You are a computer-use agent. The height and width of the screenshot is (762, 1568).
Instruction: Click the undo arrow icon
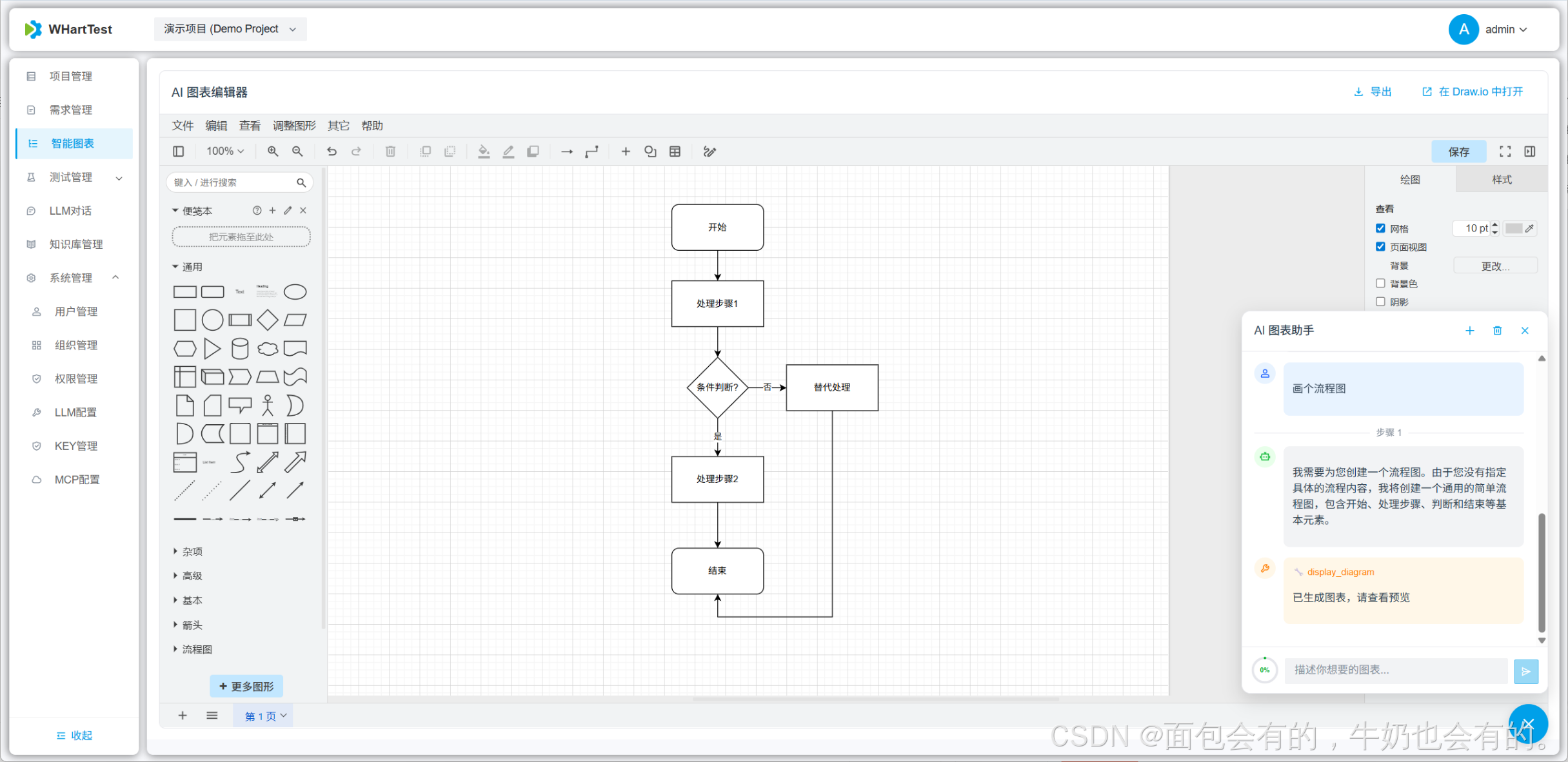coord(332,151)
